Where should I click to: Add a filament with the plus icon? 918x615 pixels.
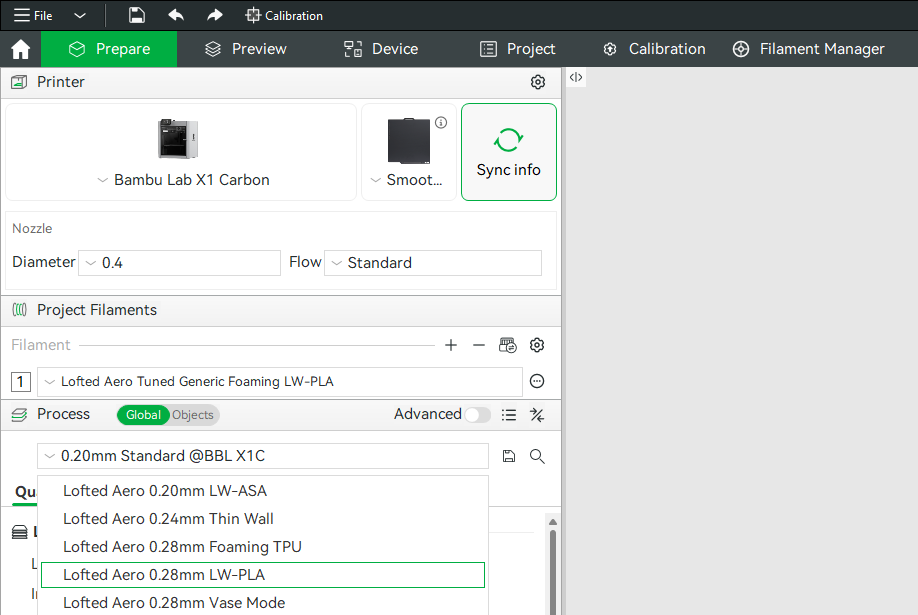(x=451, y=346)
